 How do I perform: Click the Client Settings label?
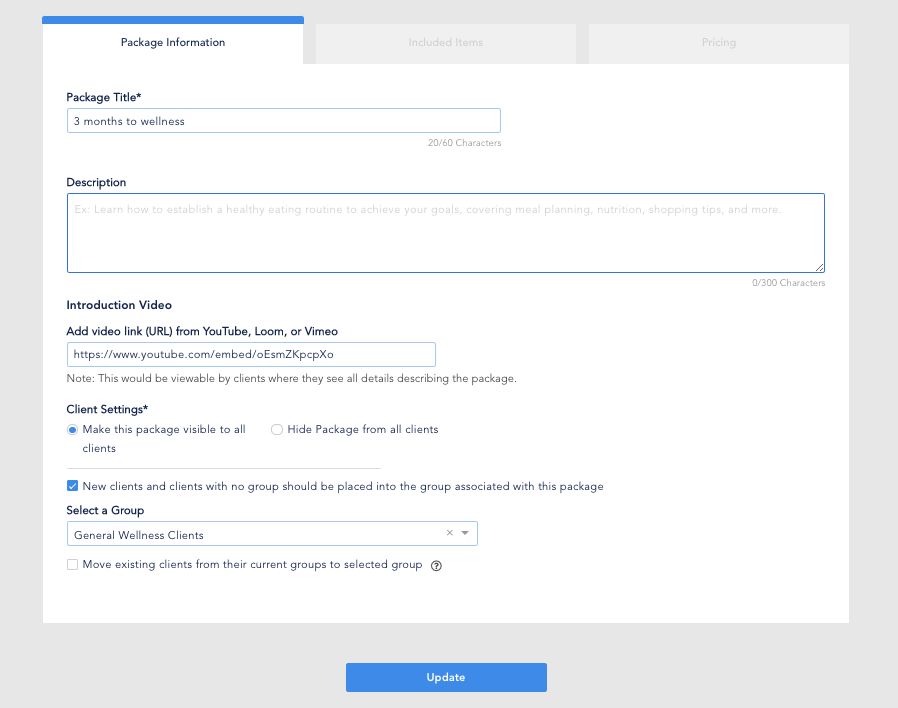click(x=107, y=410)
